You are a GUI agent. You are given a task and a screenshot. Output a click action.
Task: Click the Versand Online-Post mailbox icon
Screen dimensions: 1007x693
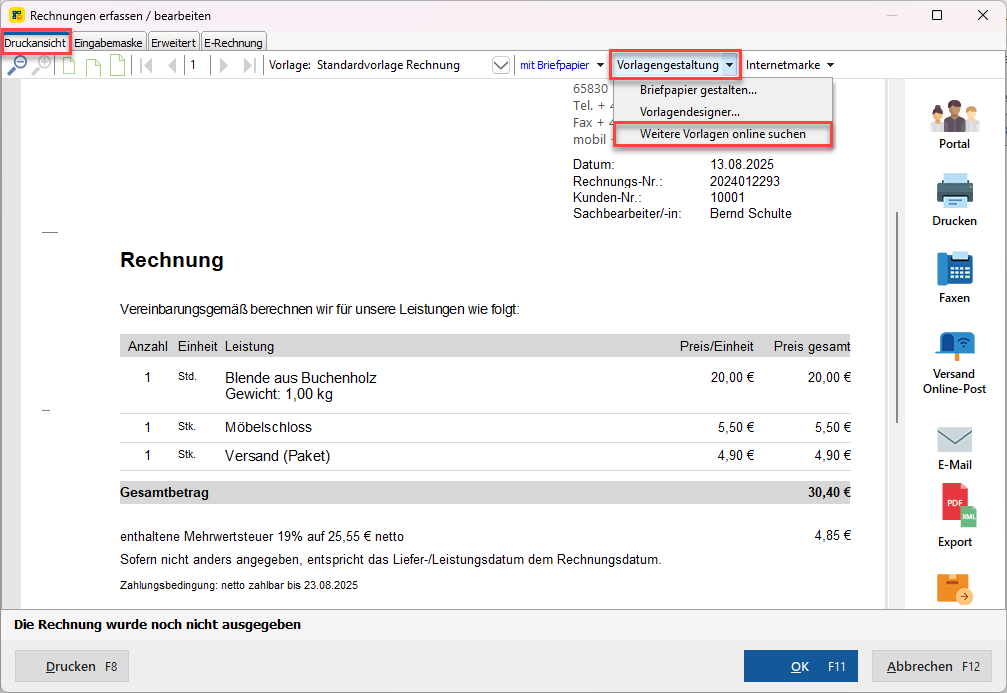[x=954, y=346]
